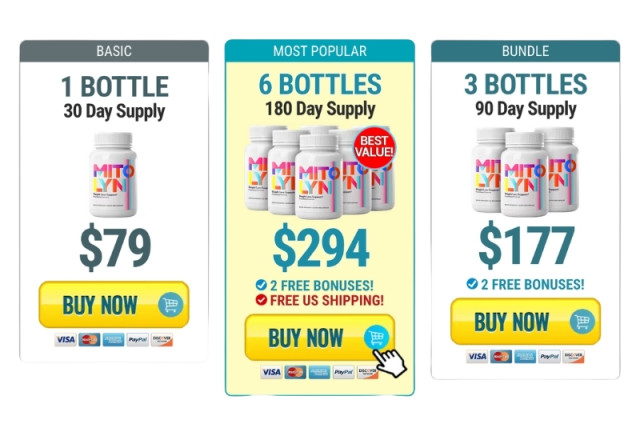The width and height of the screenshot is (640, 440).
Task: Select the Most Popular plan header
Action: click(x=320, y=51)
